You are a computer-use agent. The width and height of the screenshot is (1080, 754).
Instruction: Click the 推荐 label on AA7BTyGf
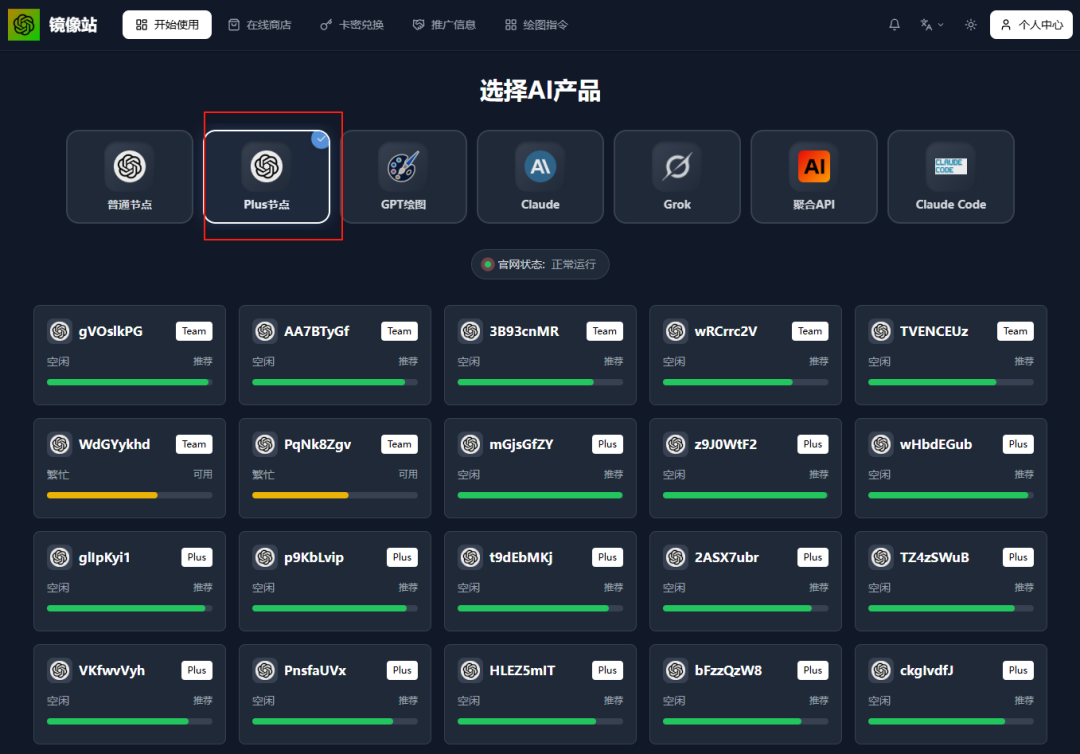pyautogui.click(x=408, y=362)
